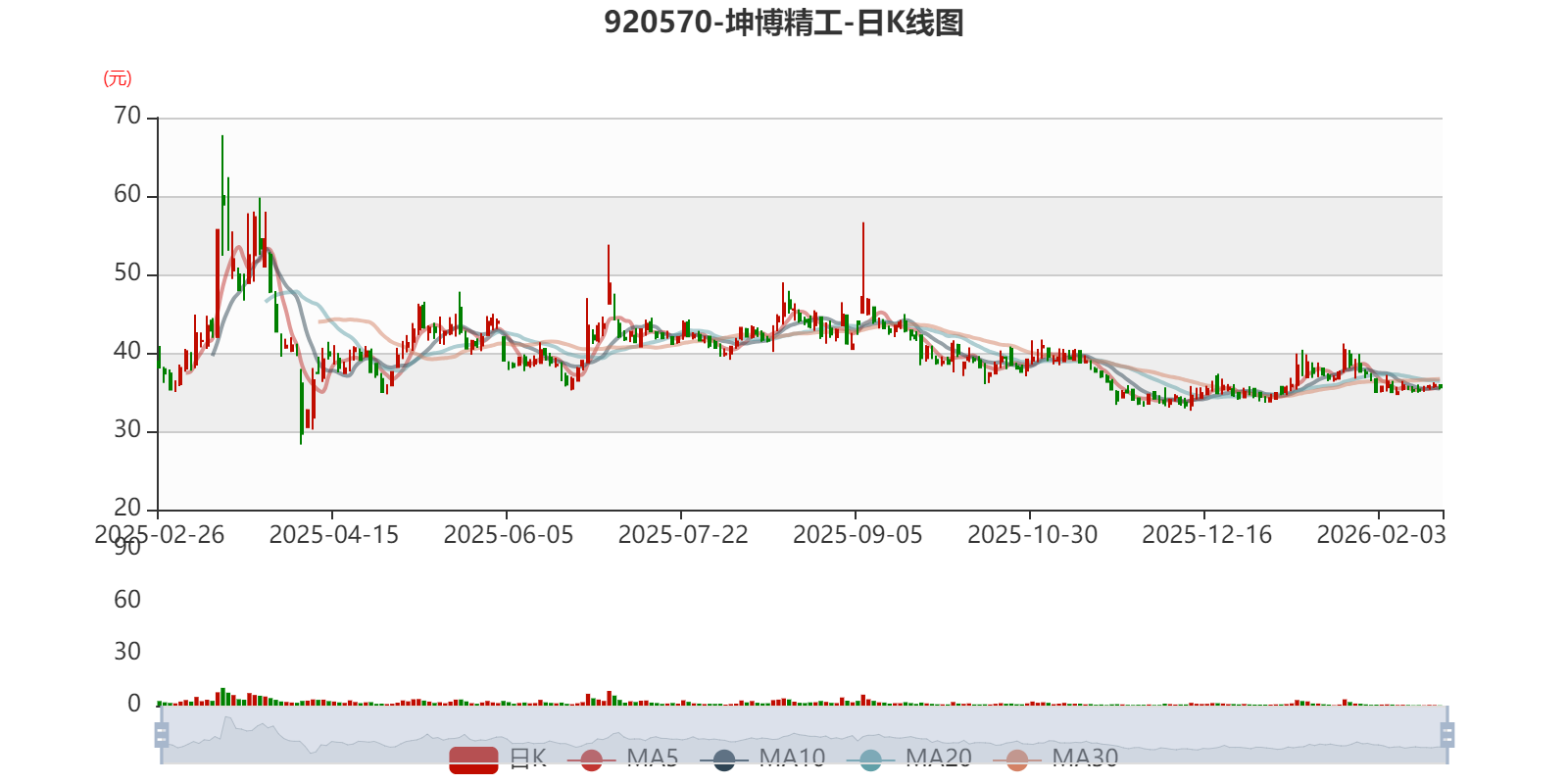Click the 2025-12-16 date label
1568x784 pixels.
pos(1205,535)
